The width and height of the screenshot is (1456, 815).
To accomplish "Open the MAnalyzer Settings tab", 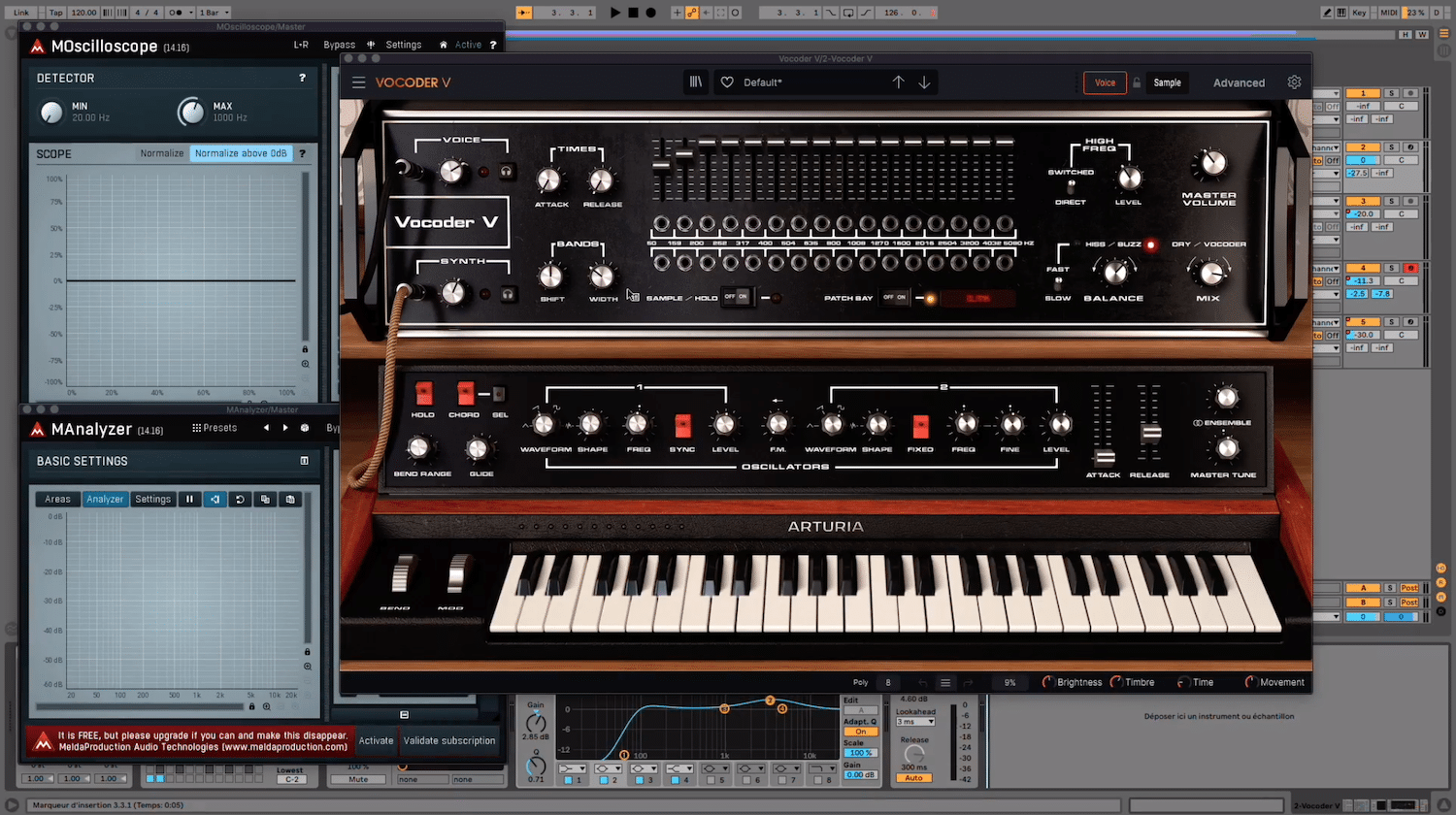I will point(152,499).
